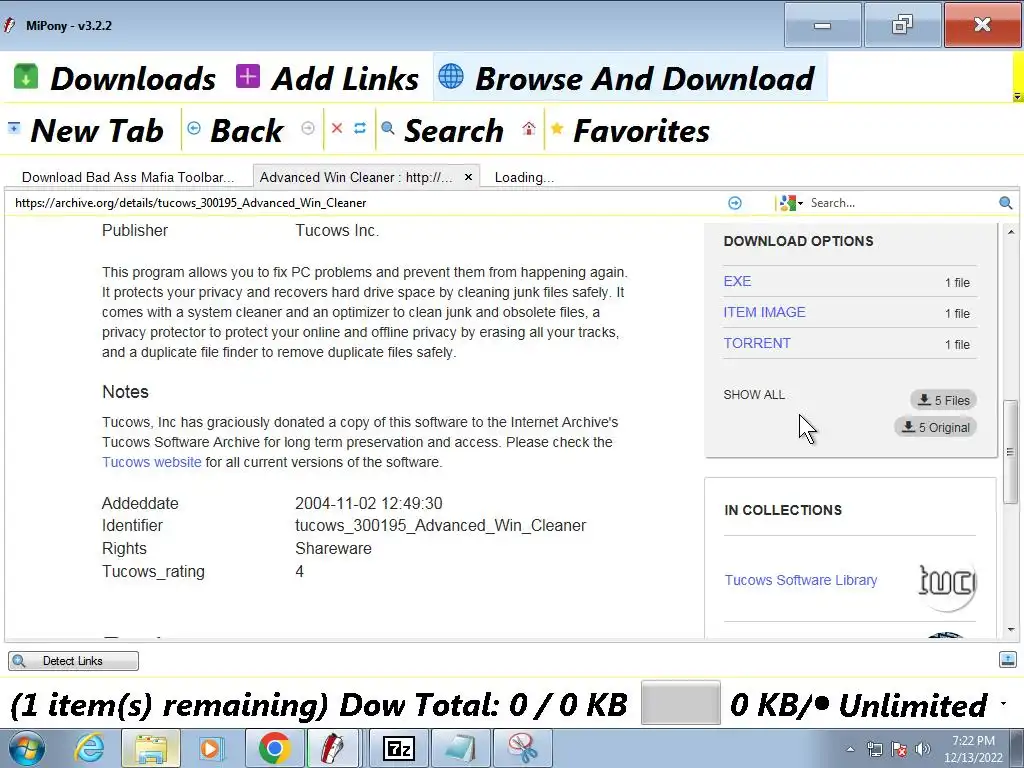Click the page scrollbar up arrow

pyautogui.click(x=1011, y=232)
